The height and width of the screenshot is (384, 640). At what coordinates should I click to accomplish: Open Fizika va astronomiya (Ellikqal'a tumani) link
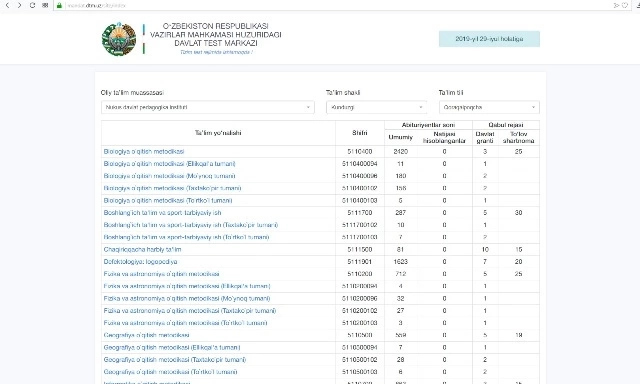click(x=187, y=286)
